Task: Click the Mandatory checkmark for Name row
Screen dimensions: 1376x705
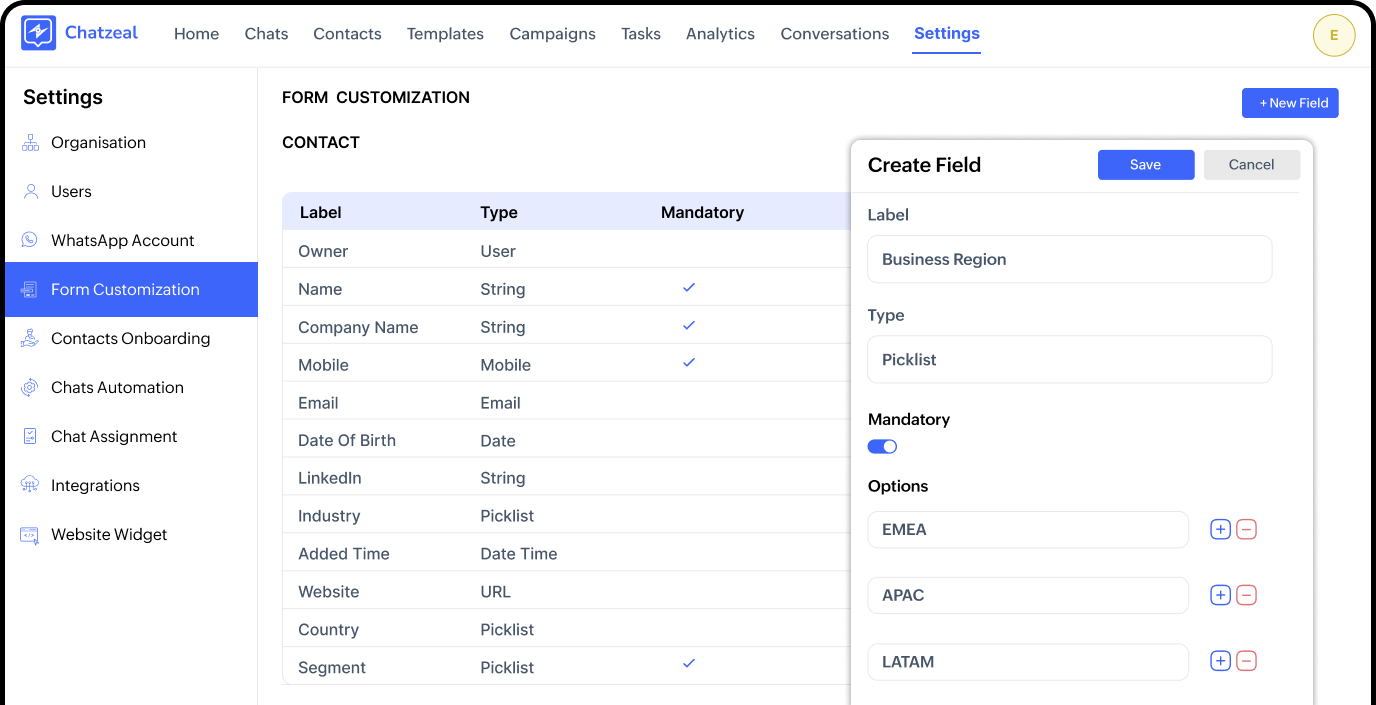Action: [688, 288]
